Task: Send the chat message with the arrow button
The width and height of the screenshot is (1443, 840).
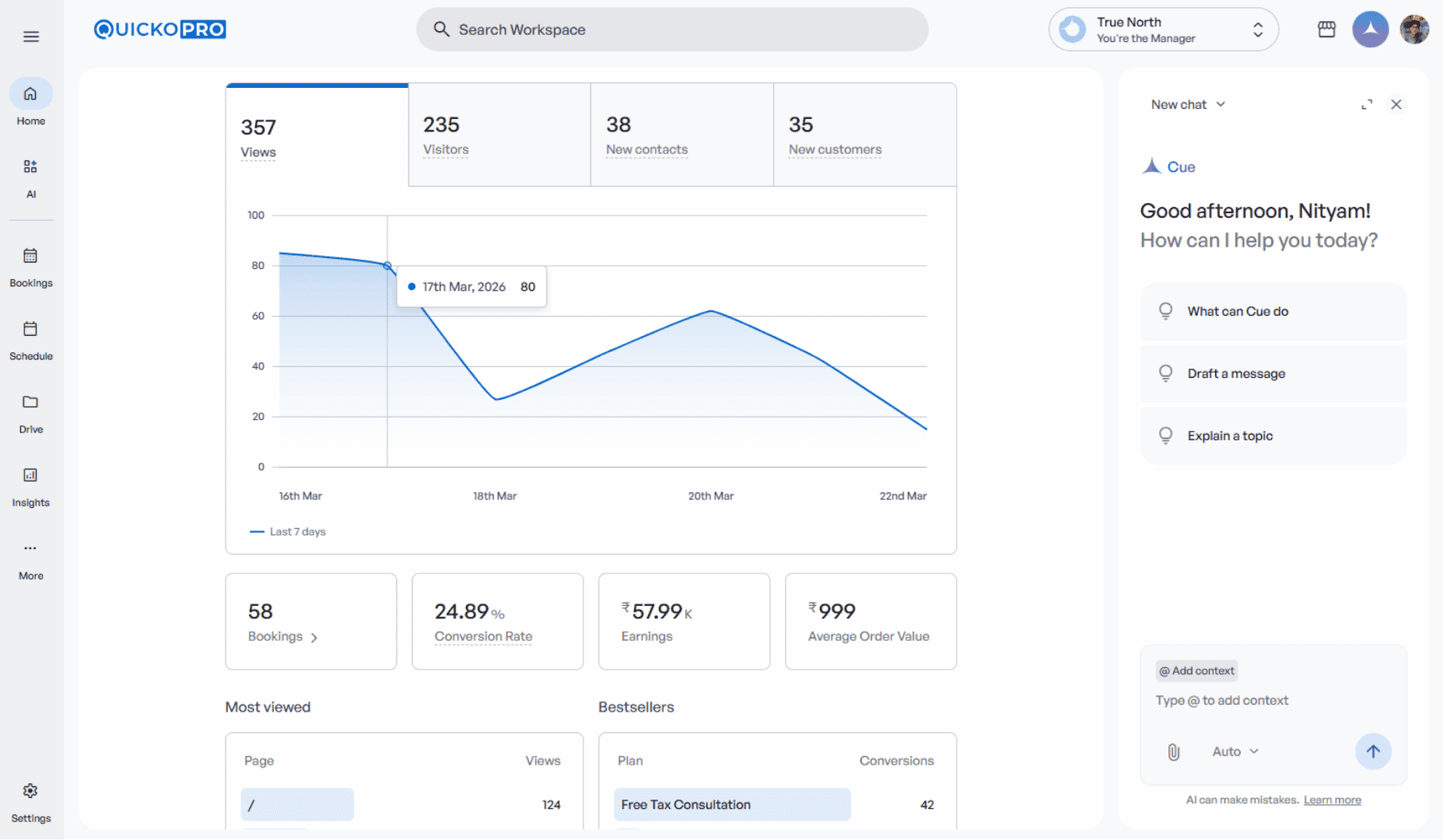Action: 1373,751
